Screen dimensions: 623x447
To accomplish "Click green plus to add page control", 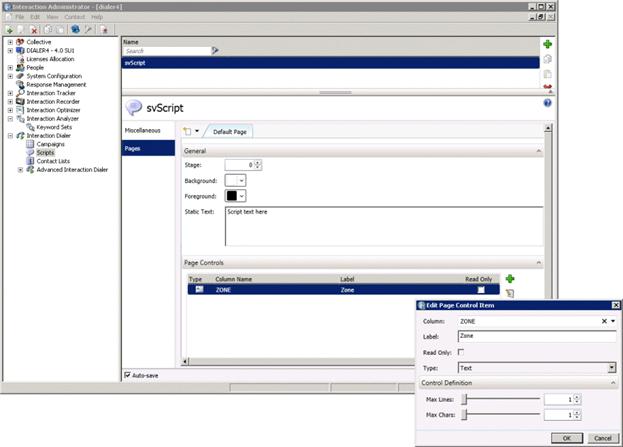I will tap(510, 279).
